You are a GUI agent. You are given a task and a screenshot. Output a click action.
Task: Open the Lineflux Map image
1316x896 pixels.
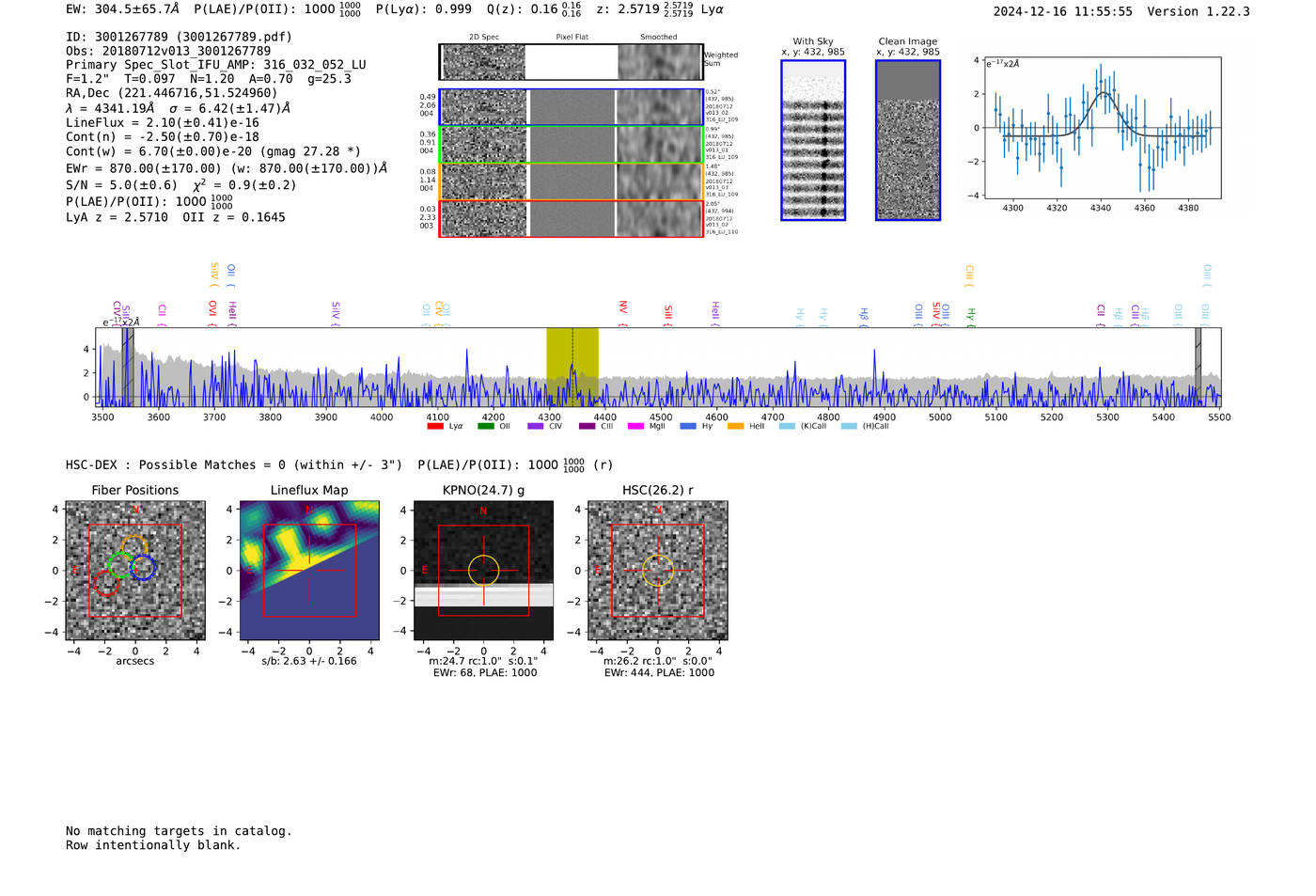[309, 571]
